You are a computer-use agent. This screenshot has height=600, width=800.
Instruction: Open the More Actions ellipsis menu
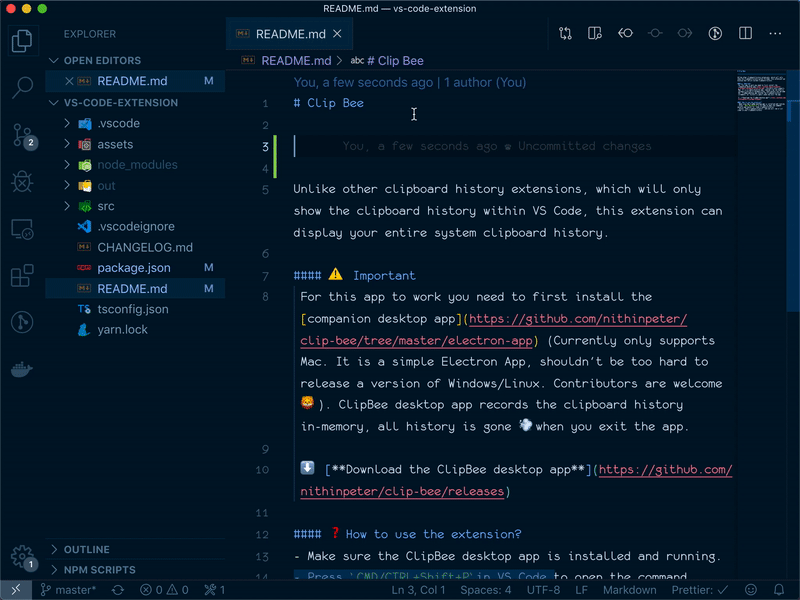[775, 34]
